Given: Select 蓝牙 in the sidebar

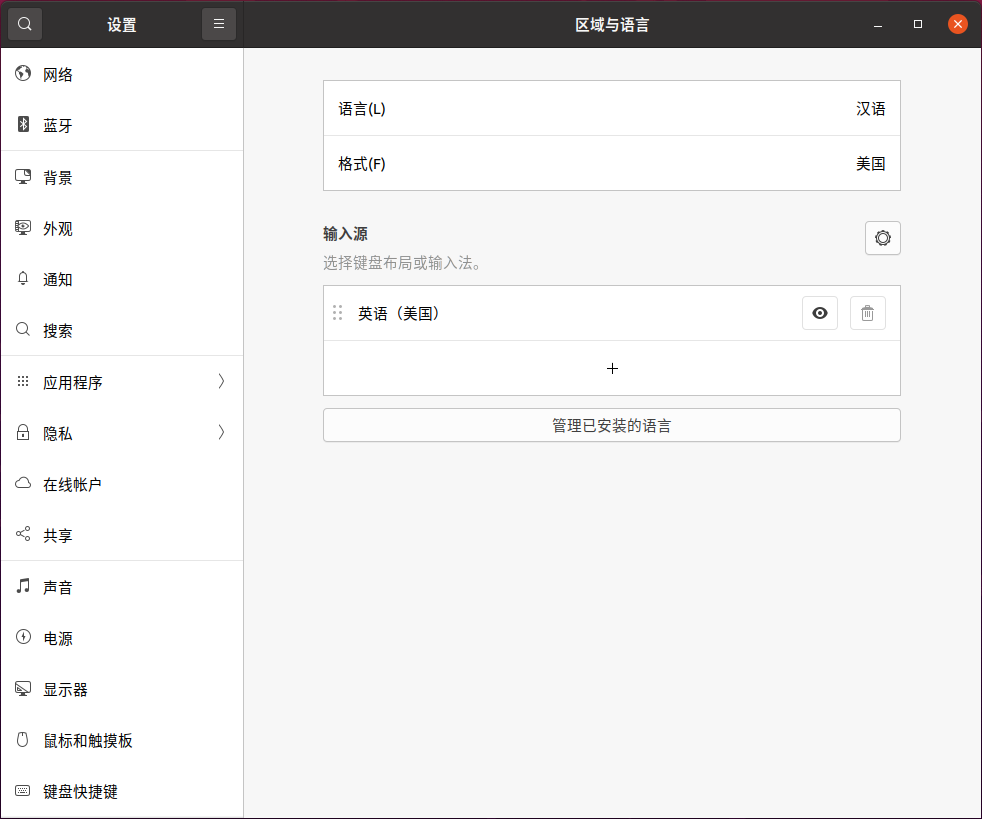Looking at the screenshot, I should coord(122,125).
